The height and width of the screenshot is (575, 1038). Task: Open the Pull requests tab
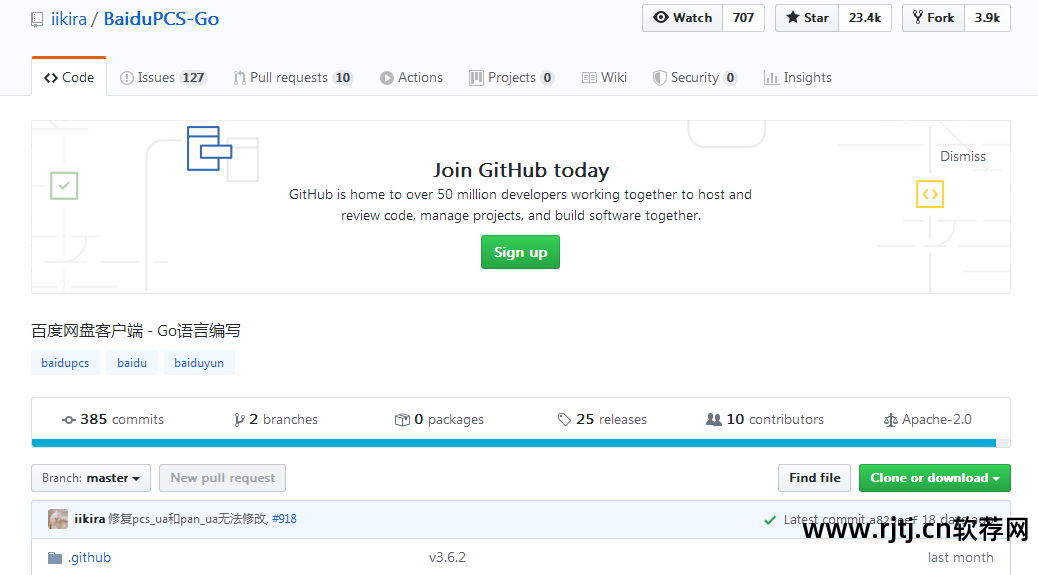293,77
